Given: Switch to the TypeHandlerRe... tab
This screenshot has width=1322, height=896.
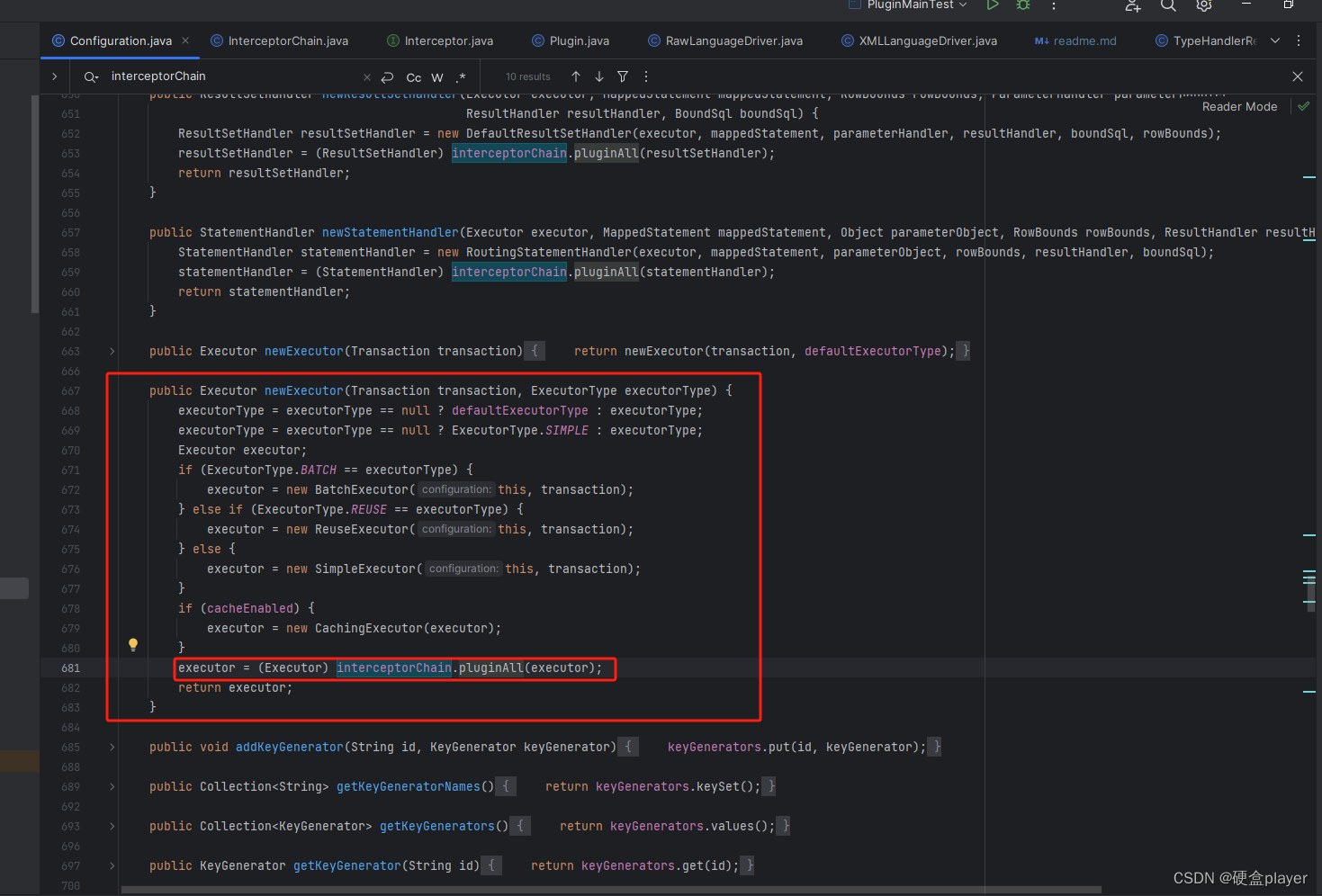Looking at the screenshot, I should pyautogui.click(x=1206, y=40).
